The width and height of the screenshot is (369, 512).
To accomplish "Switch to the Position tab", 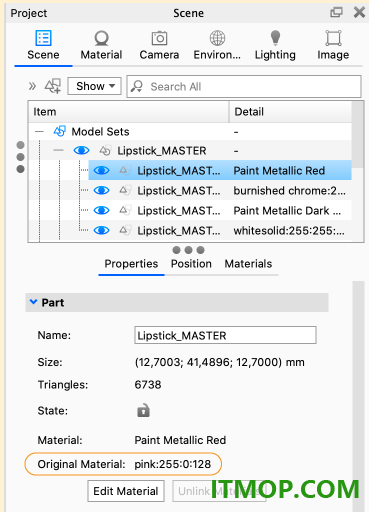I will point(191,264).
